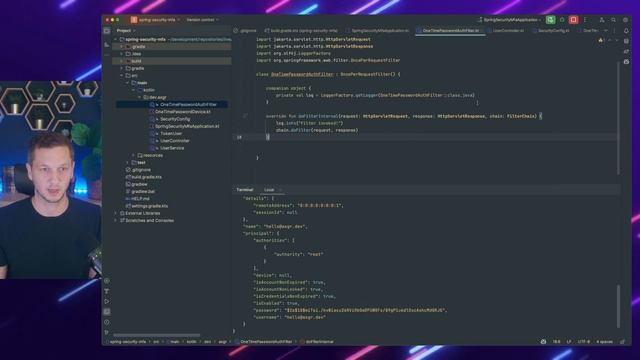Expand the test folder
This screenshot has height=360, width=640.
[127, 162]
